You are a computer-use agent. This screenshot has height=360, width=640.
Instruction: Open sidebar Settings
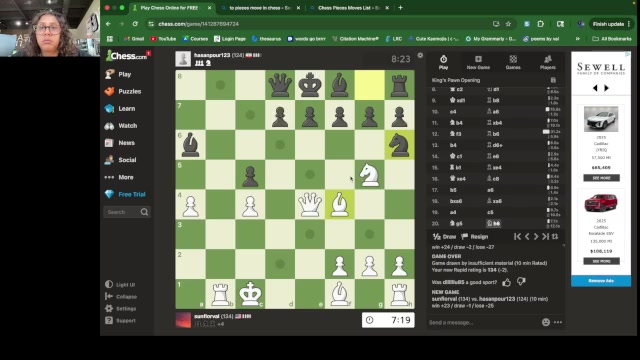(120, 309)
